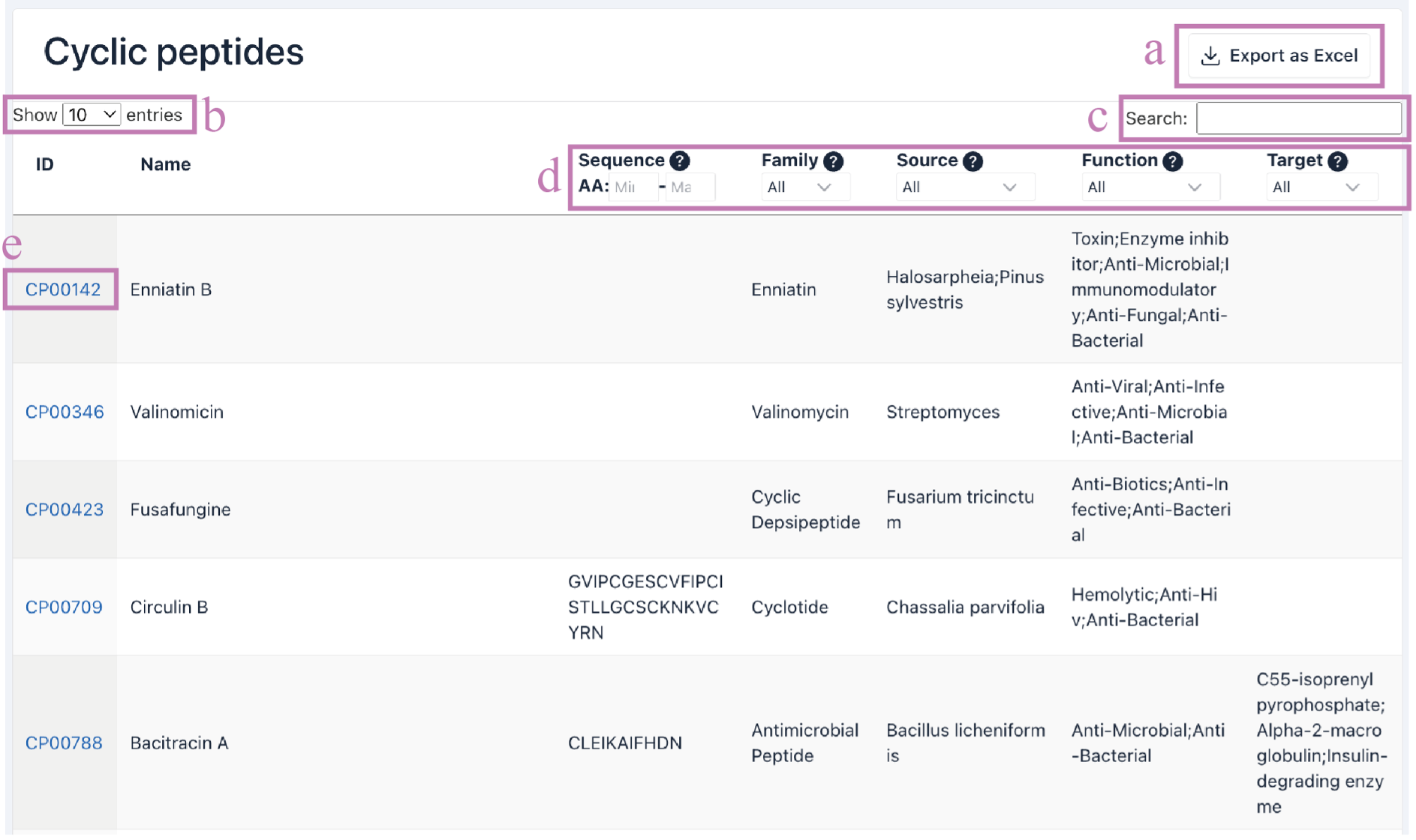This screenshot has height=840, width=1416.
Task: Open the CP00709 Circulin B link
Action: (64, 607)
